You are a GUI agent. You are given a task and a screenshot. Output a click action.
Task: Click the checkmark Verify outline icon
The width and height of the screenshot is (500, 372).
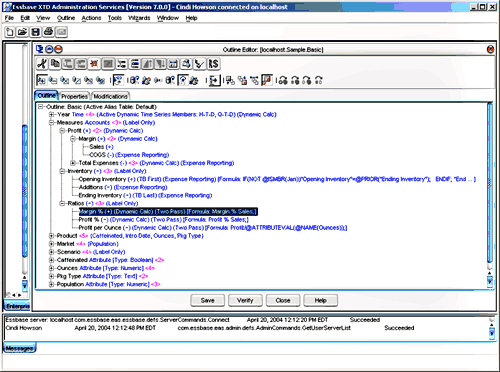(200, 64)
